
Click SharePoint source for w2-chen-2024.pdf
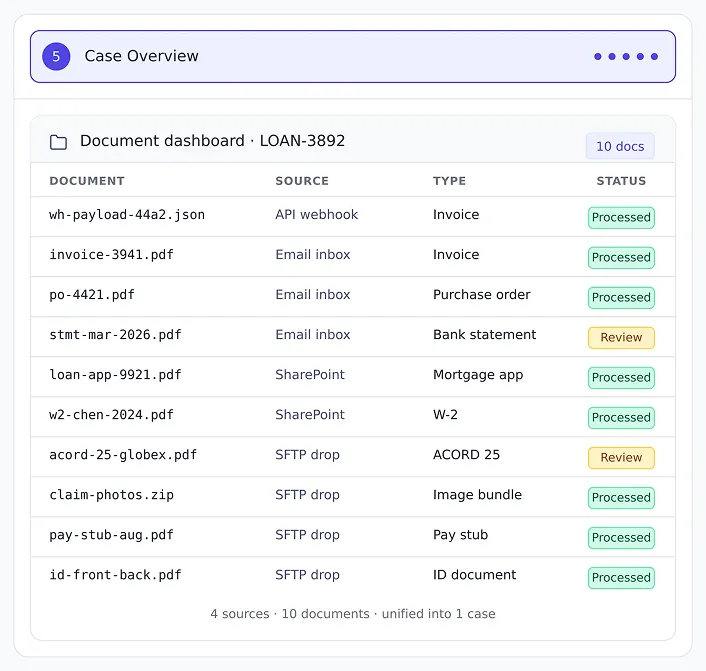tap(310, 415)
